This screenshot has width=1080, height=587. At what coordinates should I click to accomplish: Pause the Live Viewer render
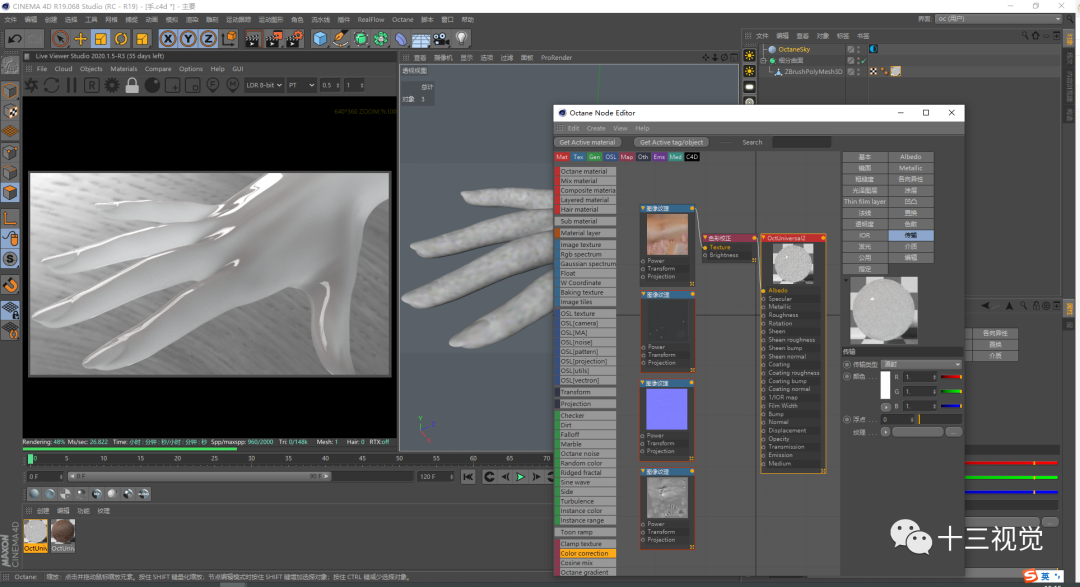click(72, 85)
